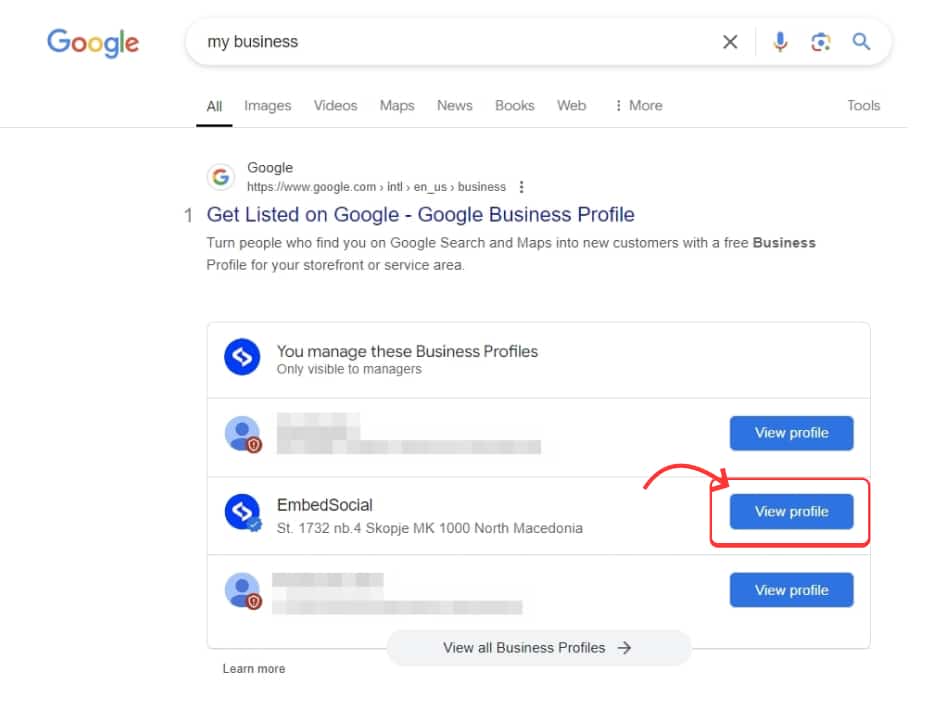Open the Tools options

(863, 106)
